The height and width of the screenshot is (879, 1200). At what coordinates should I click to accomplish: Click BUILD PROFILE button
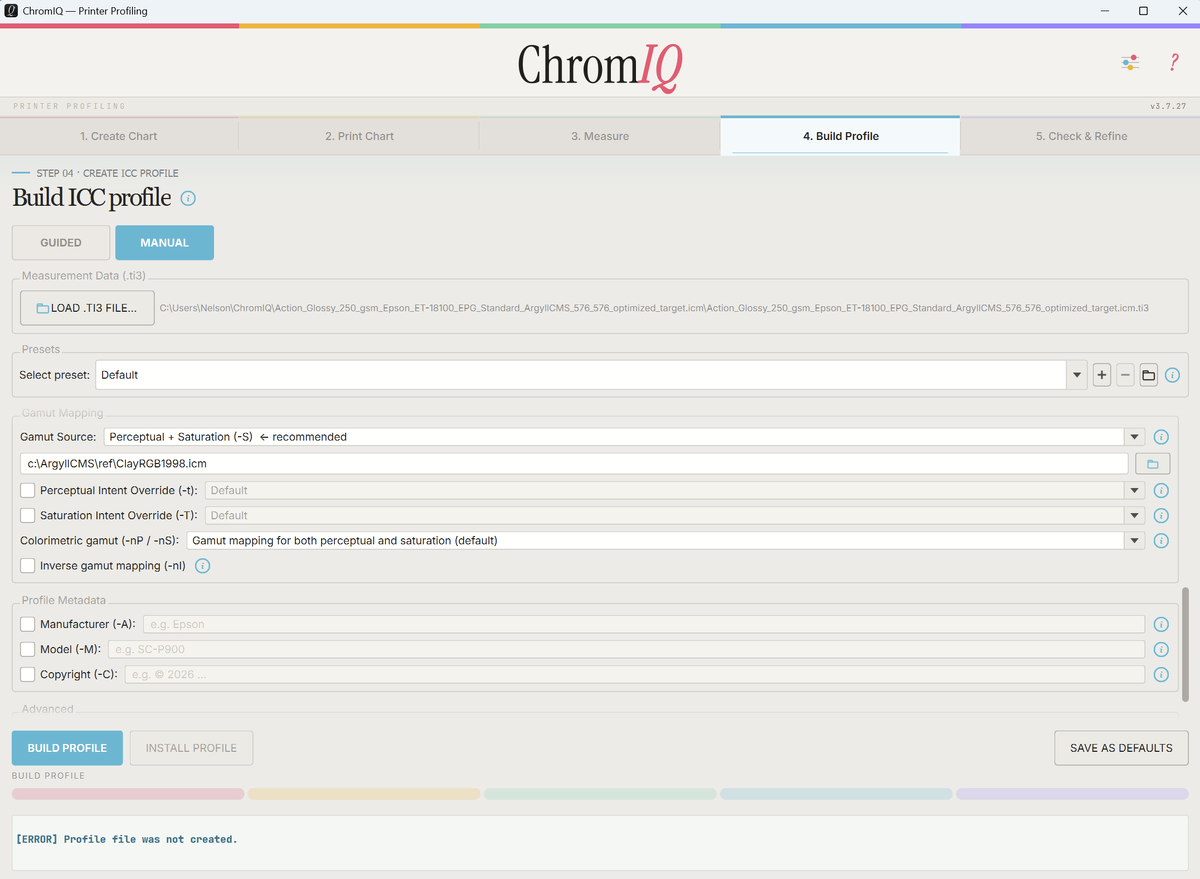(x=67, y=748)
